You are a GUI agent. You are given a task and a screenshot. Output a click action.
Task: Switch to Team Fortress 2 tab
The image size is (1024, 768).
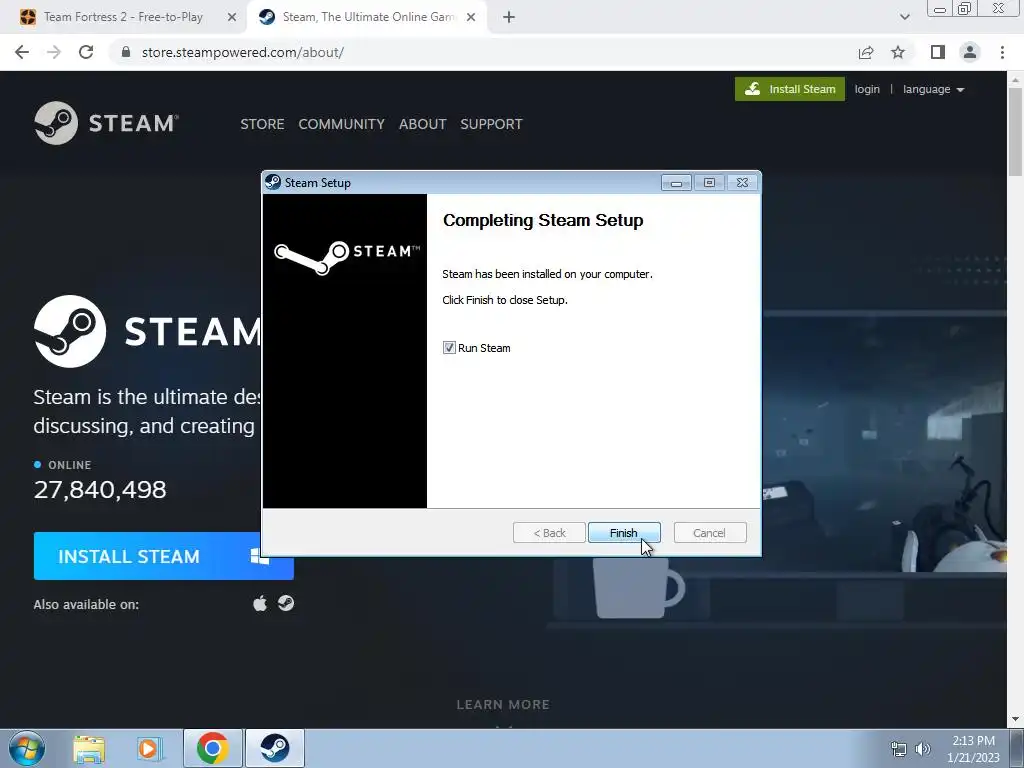(x=123, y=17)
